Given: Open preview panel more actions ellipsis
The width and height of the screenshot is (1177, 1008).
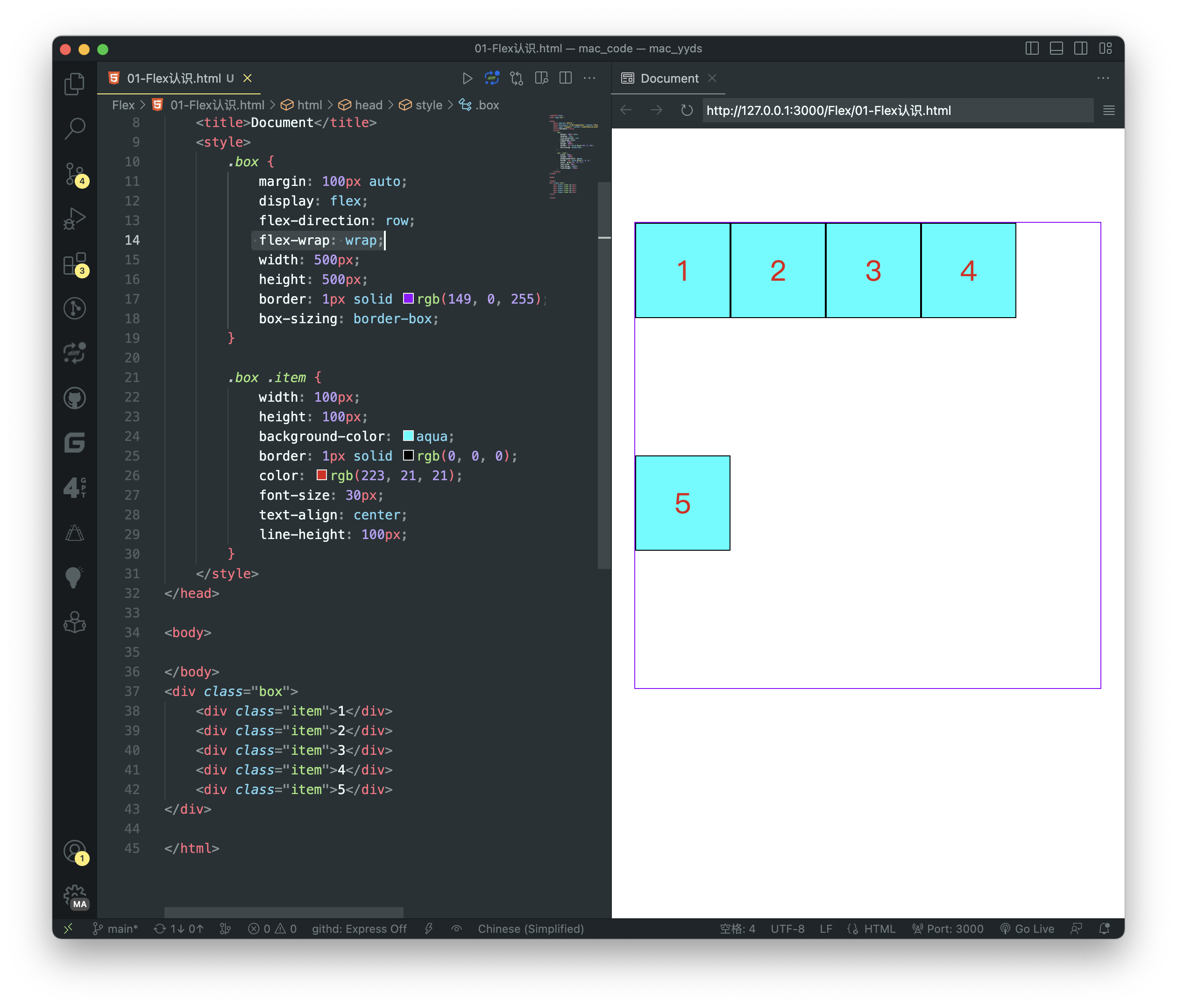Looking at the screenshot, I should coord(1103,78).
